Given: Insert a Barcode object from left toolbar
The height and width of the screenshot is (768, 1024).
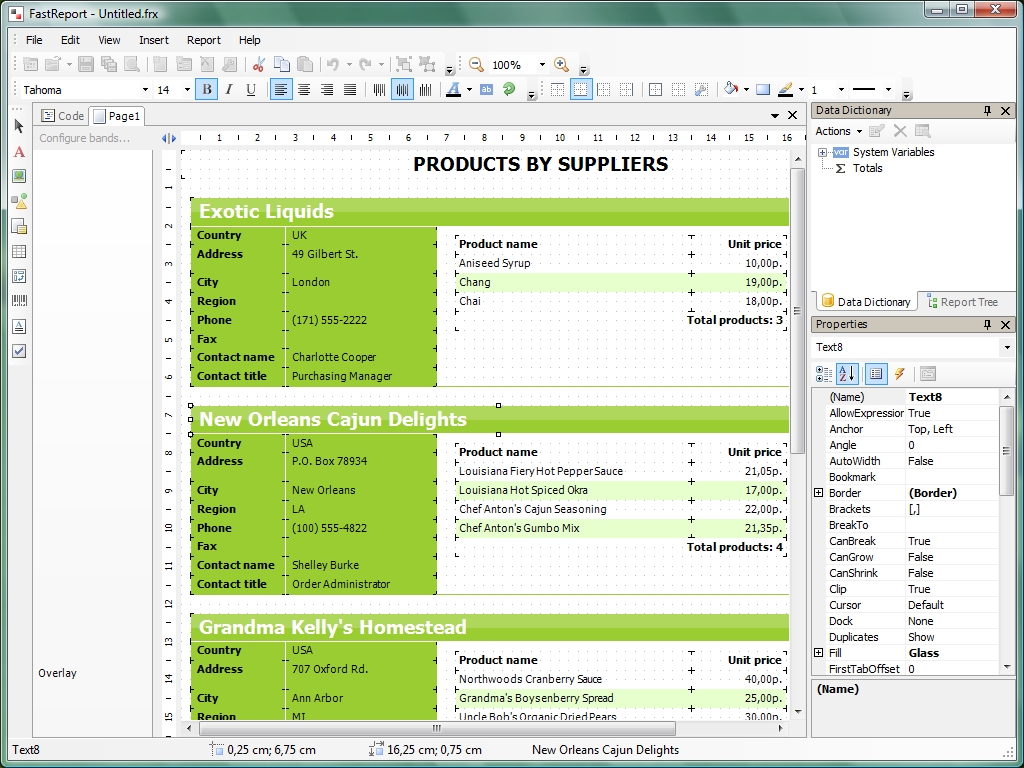Looking at the screenshot, I should click(x=19, y=301).
